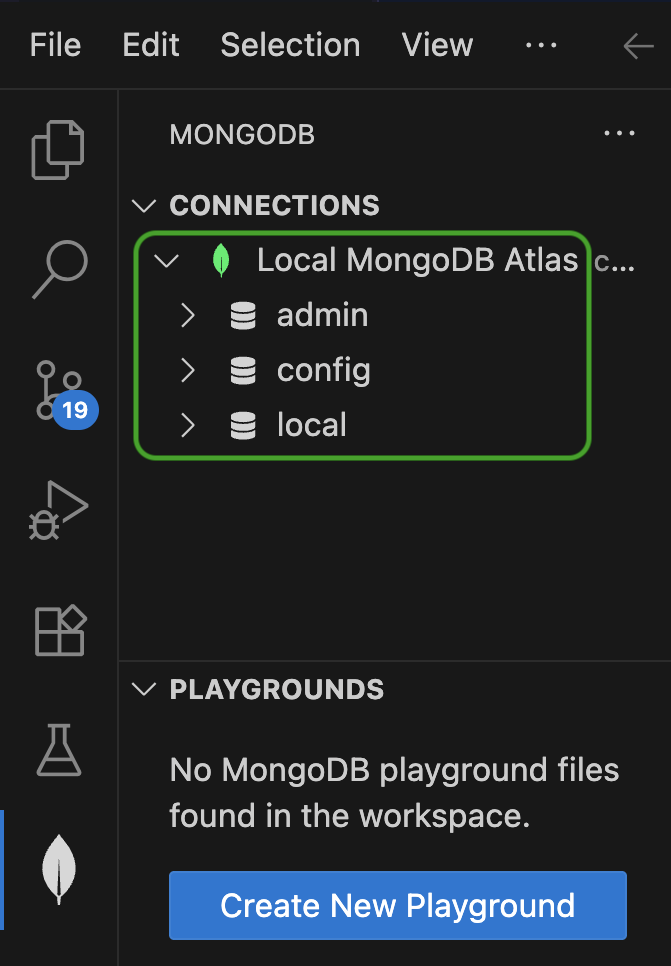
Task: Expand the config database chevron
Action: tap(187, 371)
